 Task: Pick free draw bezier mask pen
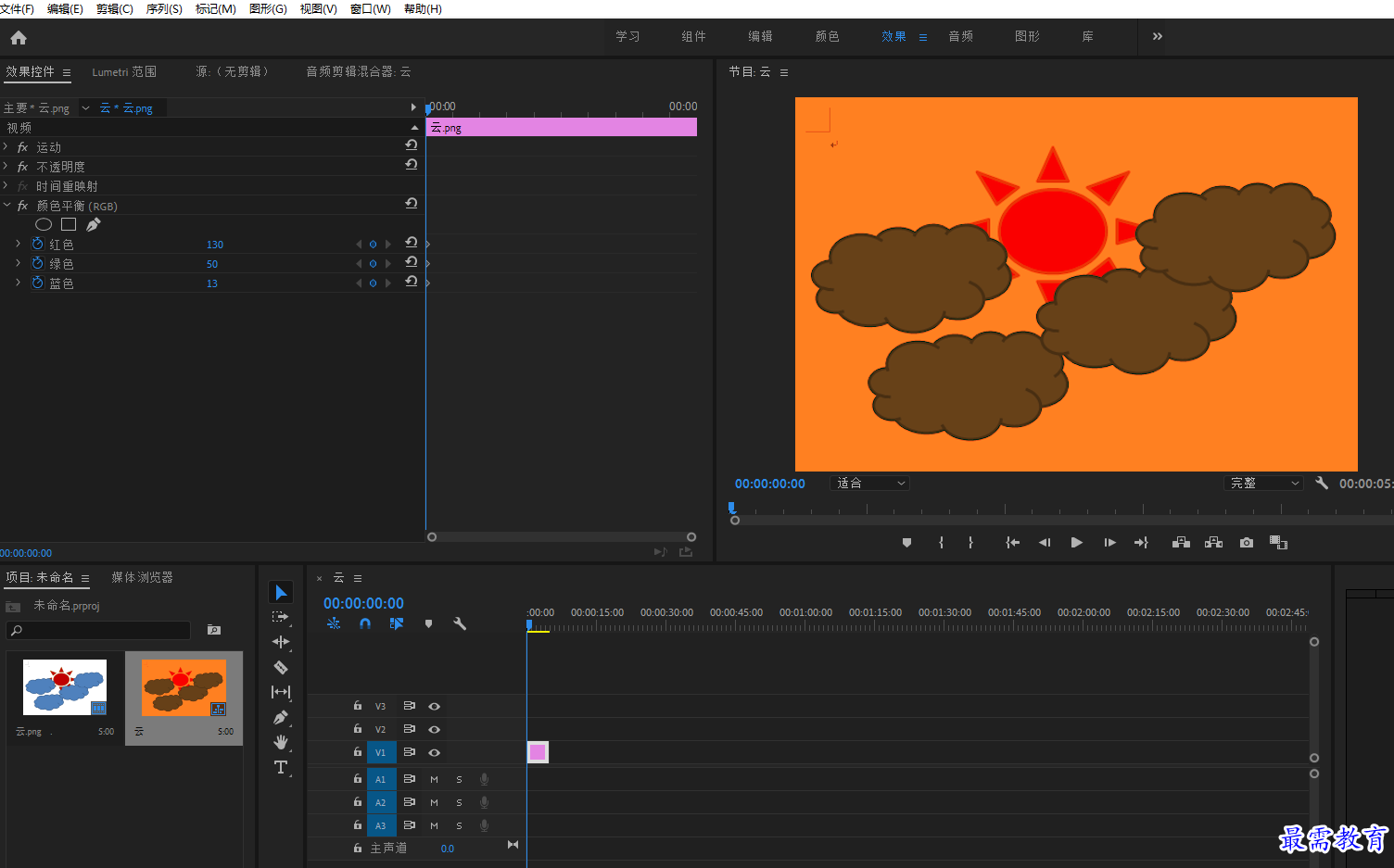94,224
